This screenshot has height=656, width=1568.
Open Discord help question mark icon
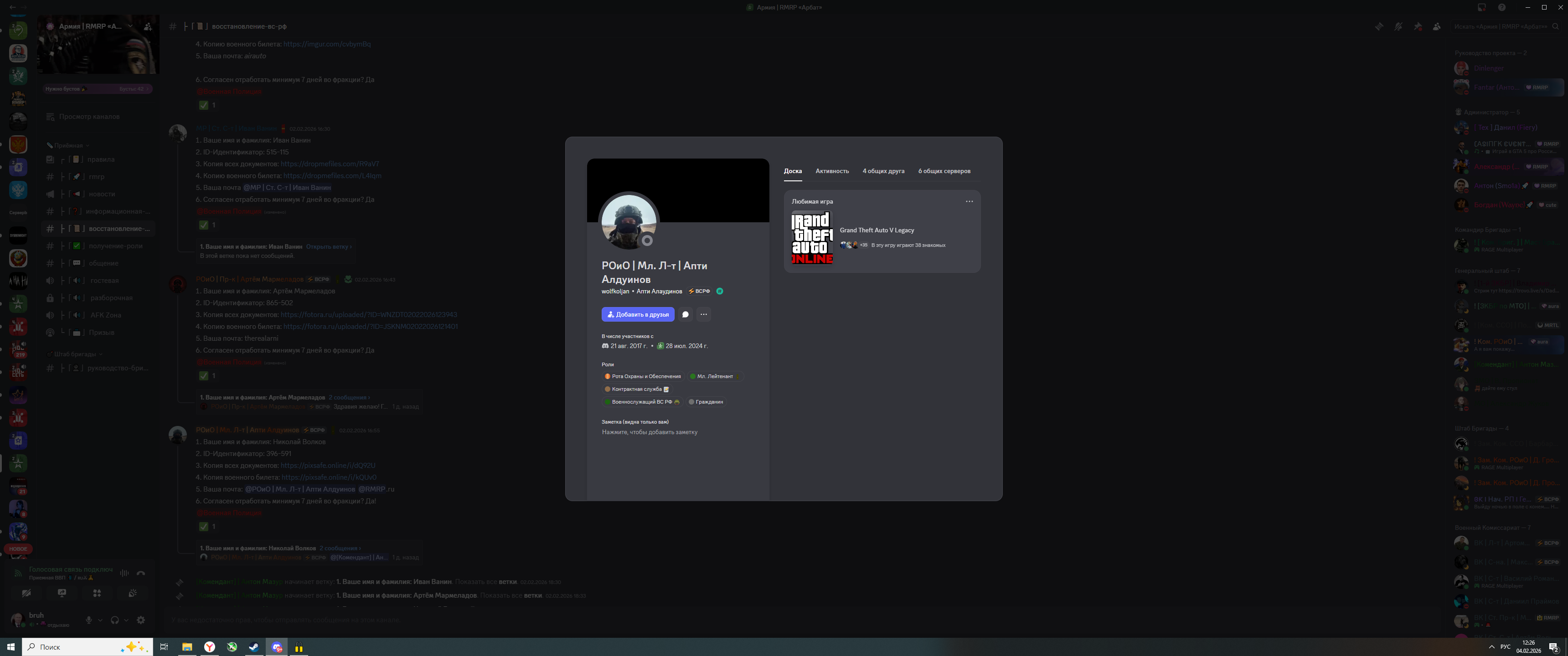[1501, 7]
